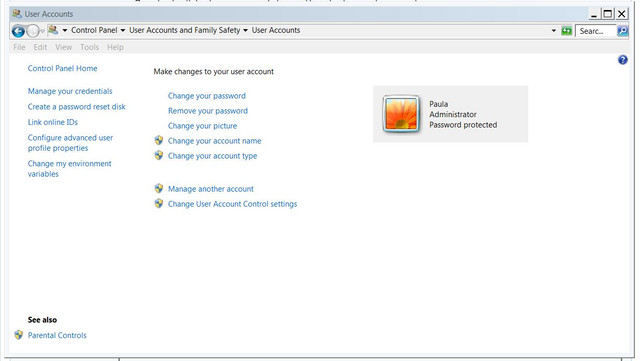Minimize the User Accounts window
The image size is (640, 361).
point(594,14)
